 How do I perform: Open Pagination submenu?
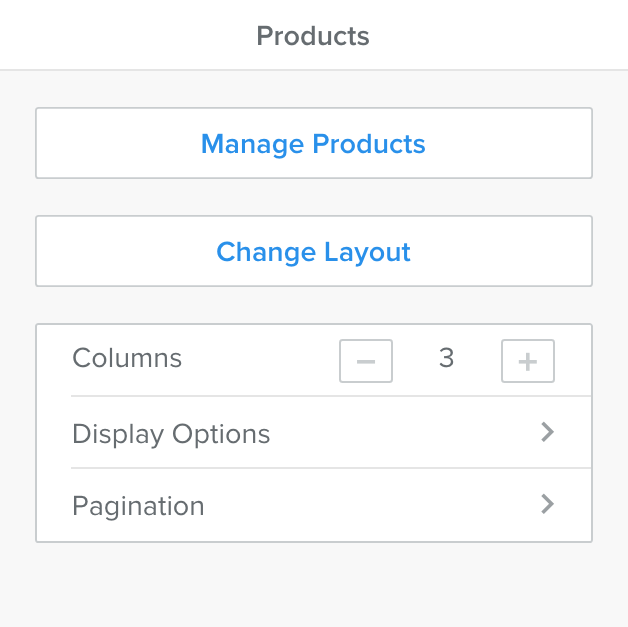pos(314,505)
